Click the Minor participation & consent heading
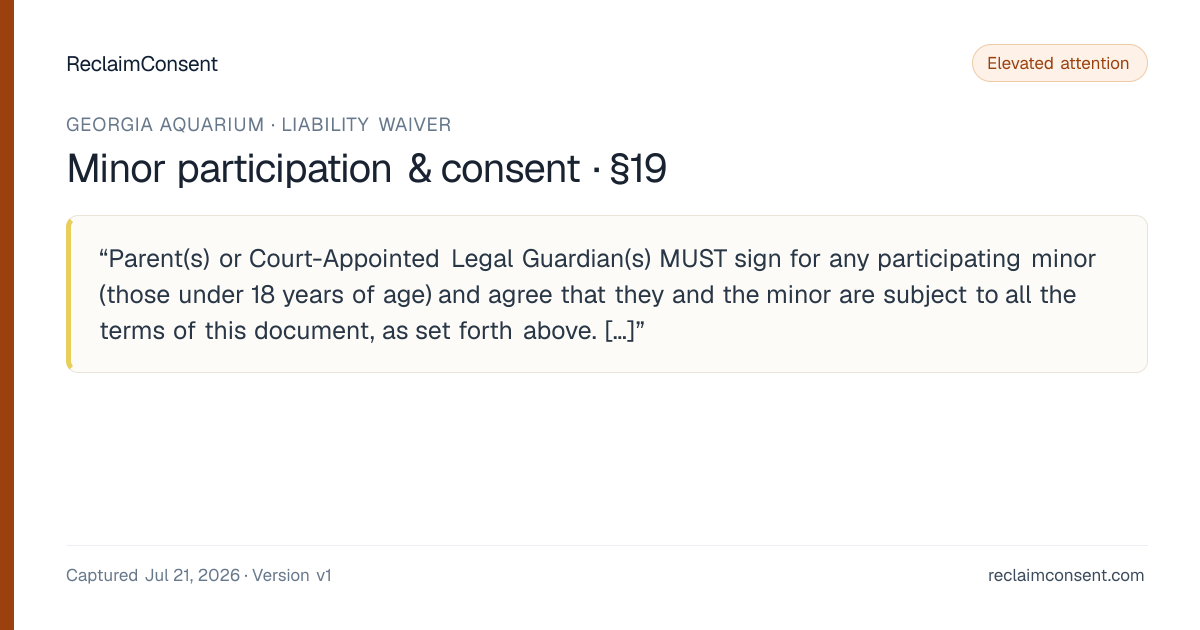 pyautogui.click(x=323, y=169)
